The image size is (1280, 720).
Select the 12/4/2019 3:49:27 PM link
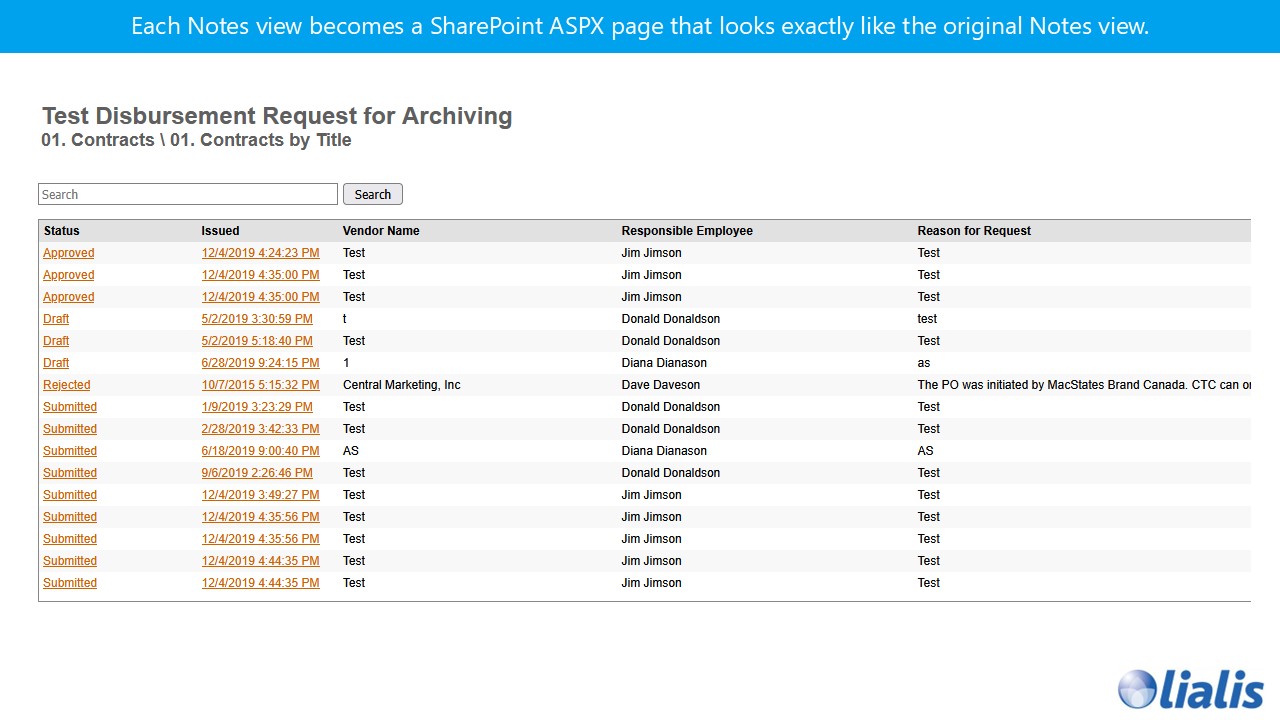[x=260, y=495]
